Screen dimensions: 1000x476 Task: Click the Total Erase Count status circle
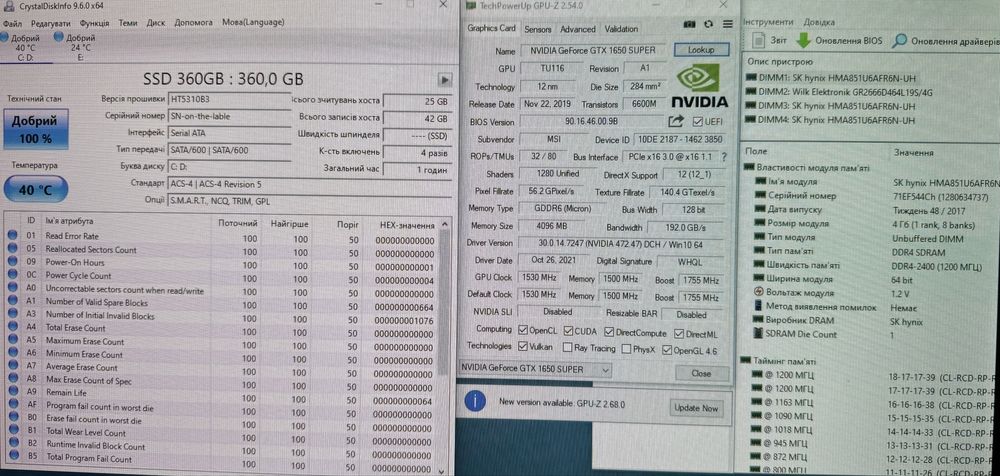tap(13, 328)
